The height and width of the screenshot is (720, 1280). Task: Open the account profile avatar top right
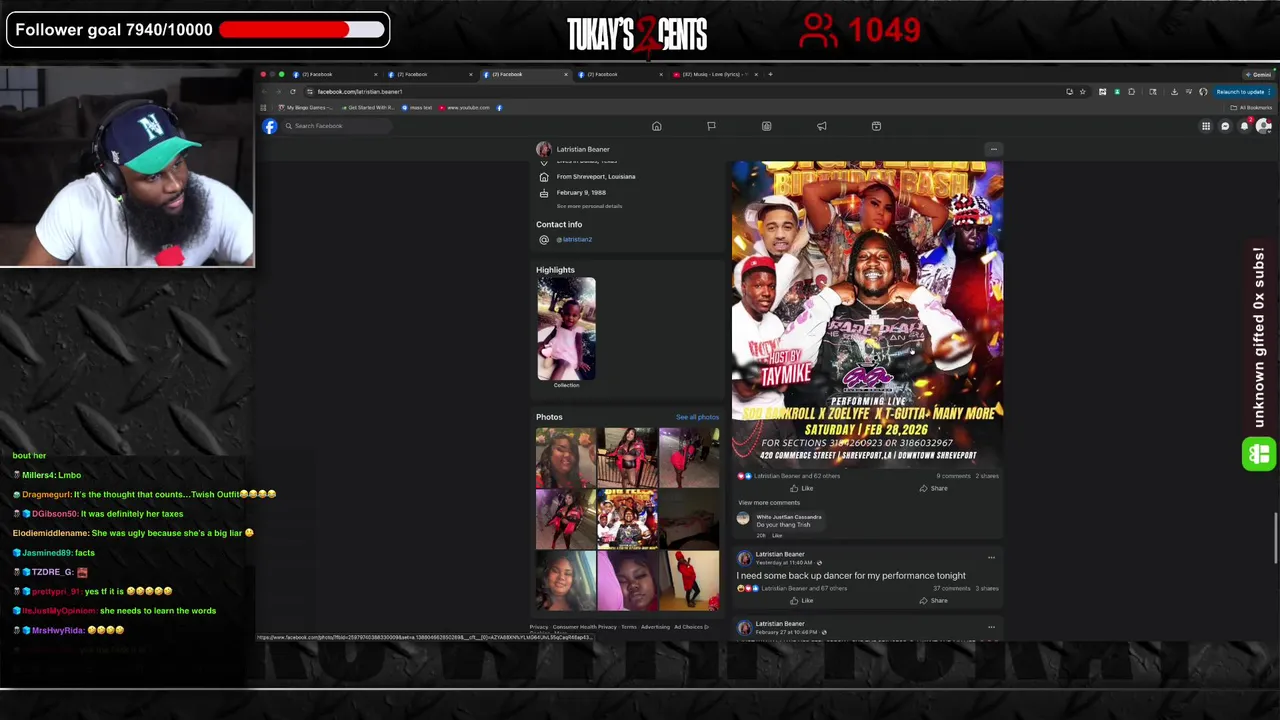pyautogui.click(x=1263, y=126)
